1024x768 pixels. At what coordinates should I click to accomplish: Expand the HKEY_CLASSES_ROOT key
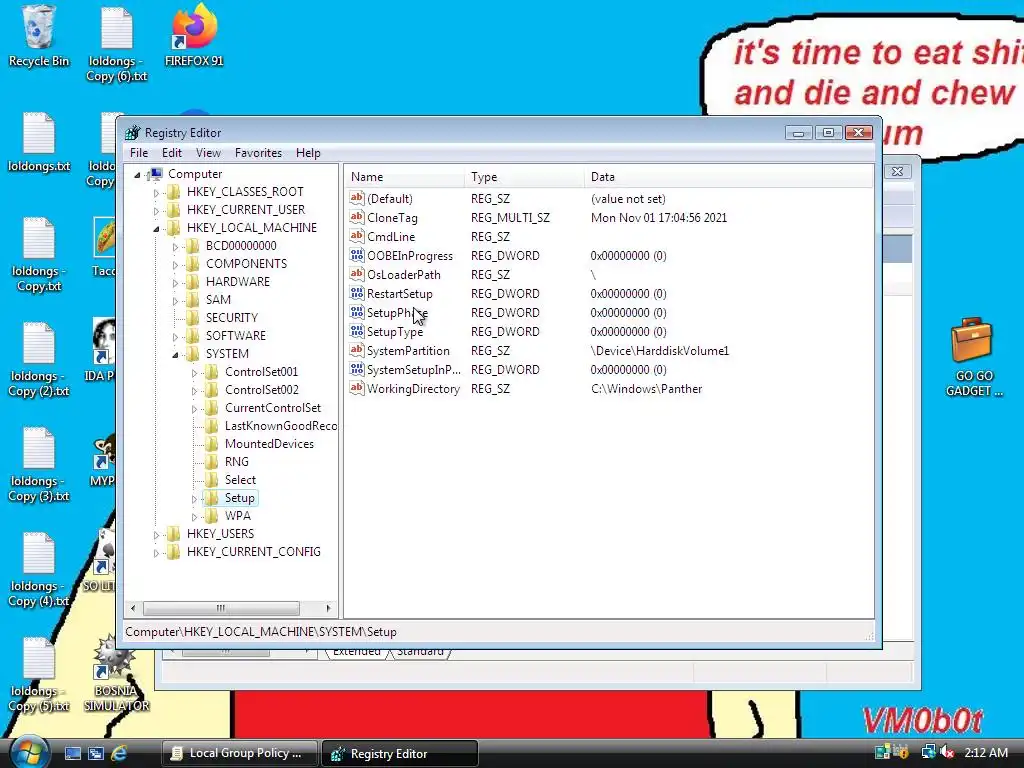[156, 193]
